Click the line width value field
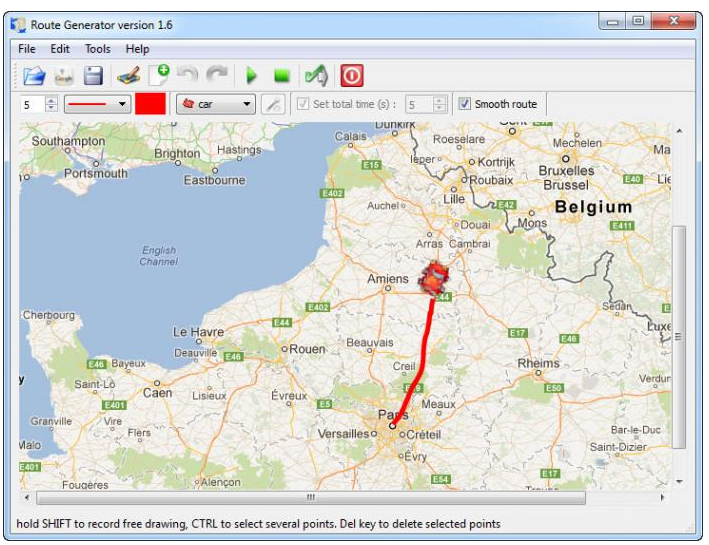The height and width of the screenshot is (545, 709). pyautogui.click(x=33, y=105)
